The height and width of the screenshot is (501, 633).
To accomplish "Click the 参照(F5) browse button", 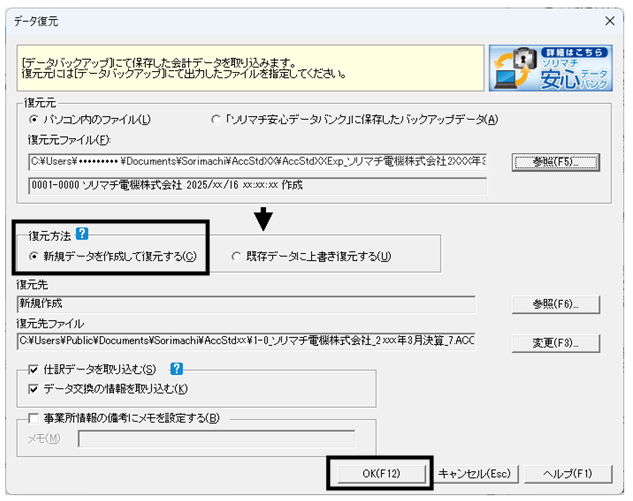I will [x=556, y=162].
